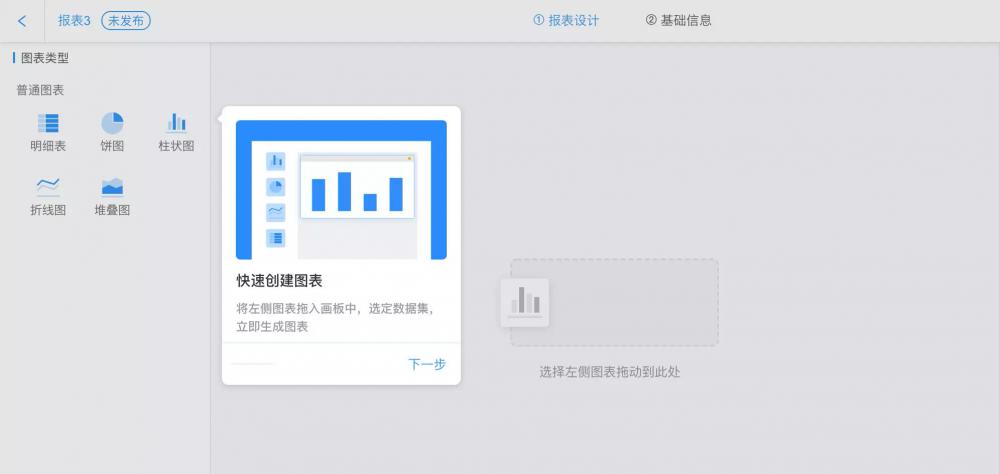Click the small pie icon in the tutorial illustration
1000x474 pixels.
pos(275,187)
